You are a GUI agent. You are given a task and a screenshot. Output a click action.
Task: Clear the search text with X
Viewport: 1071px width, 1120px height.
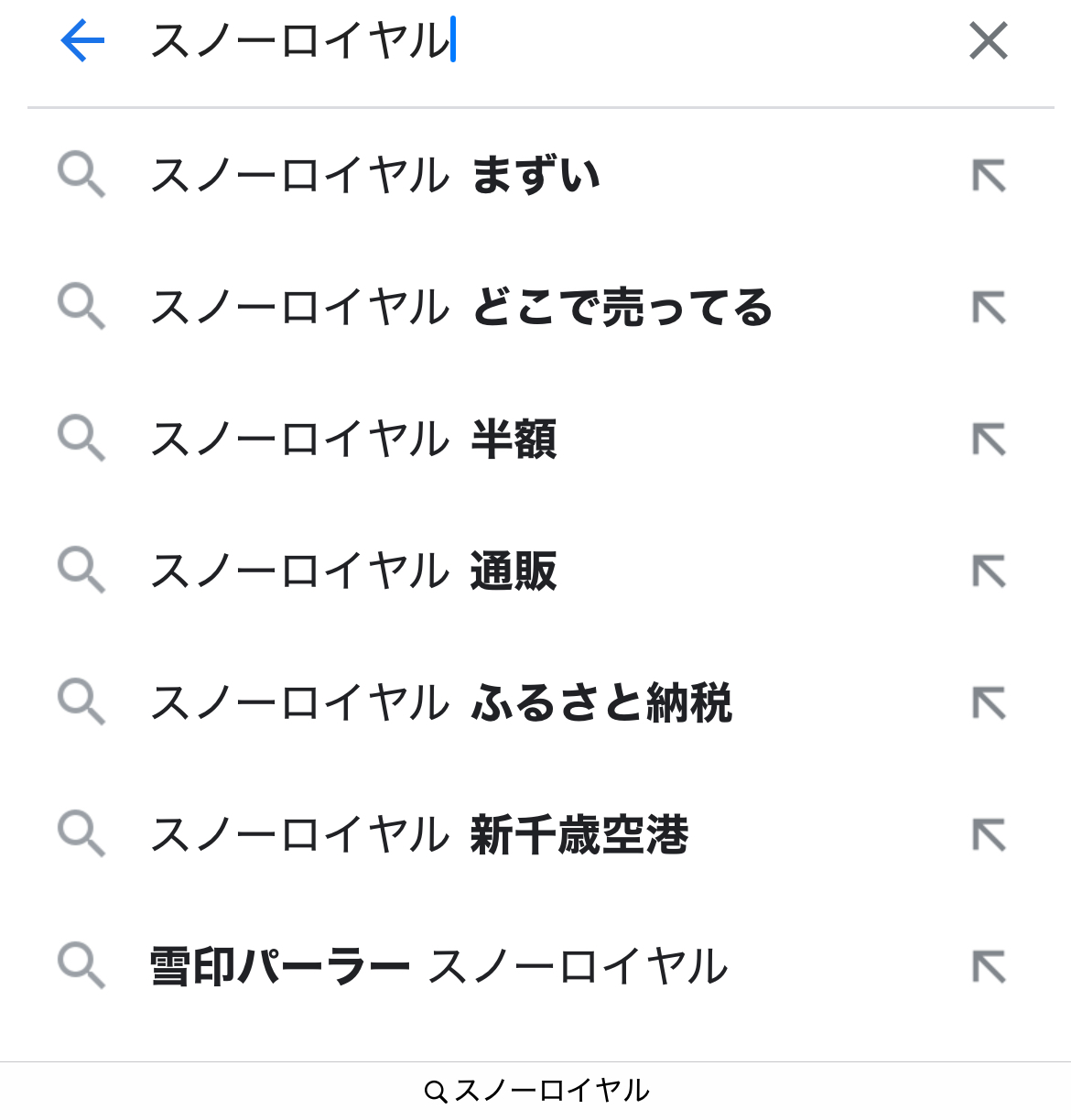click(988, 41)
